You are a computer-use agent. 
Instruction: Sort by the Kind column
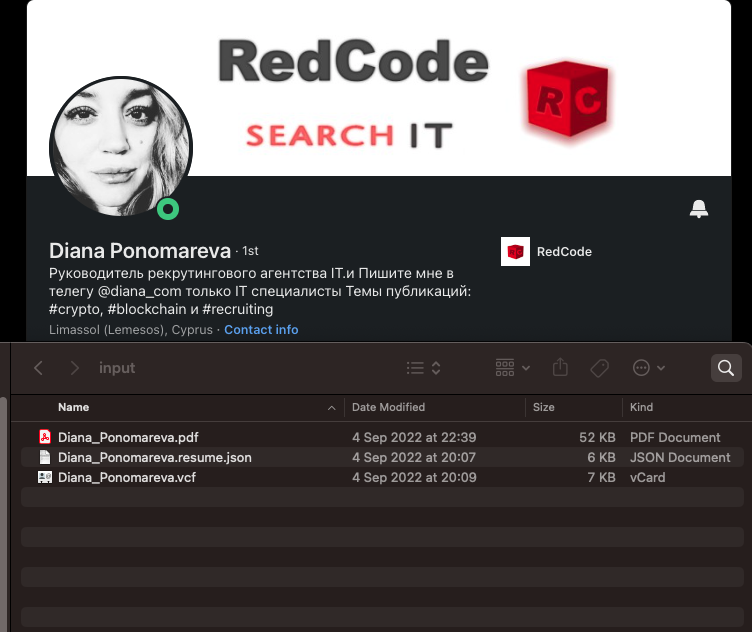click(641, 407)
